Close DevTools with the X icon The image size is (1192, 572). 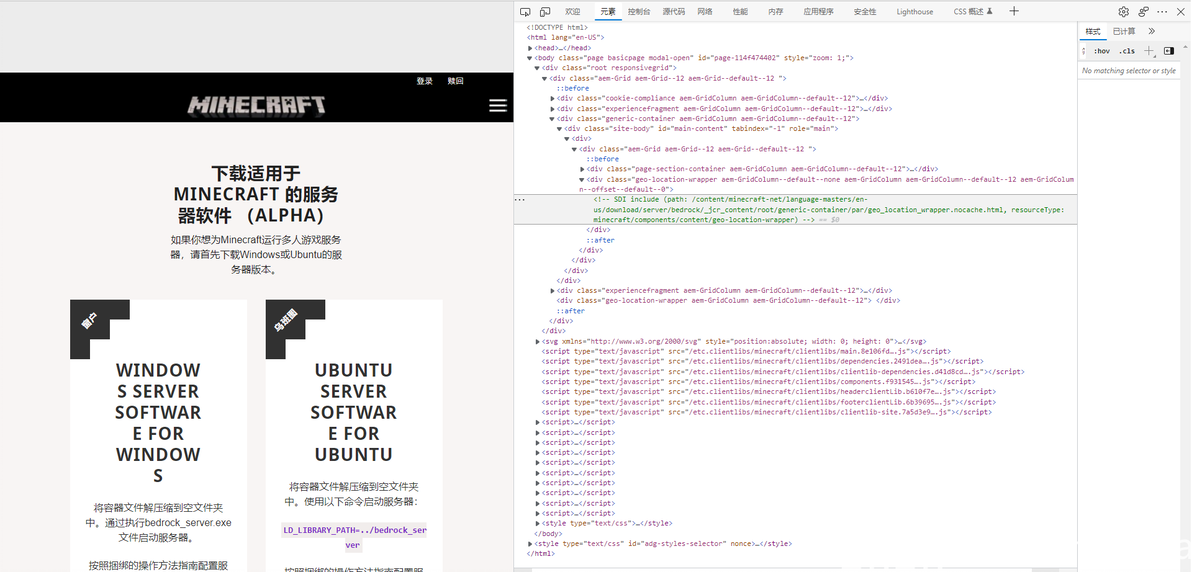1183,11
